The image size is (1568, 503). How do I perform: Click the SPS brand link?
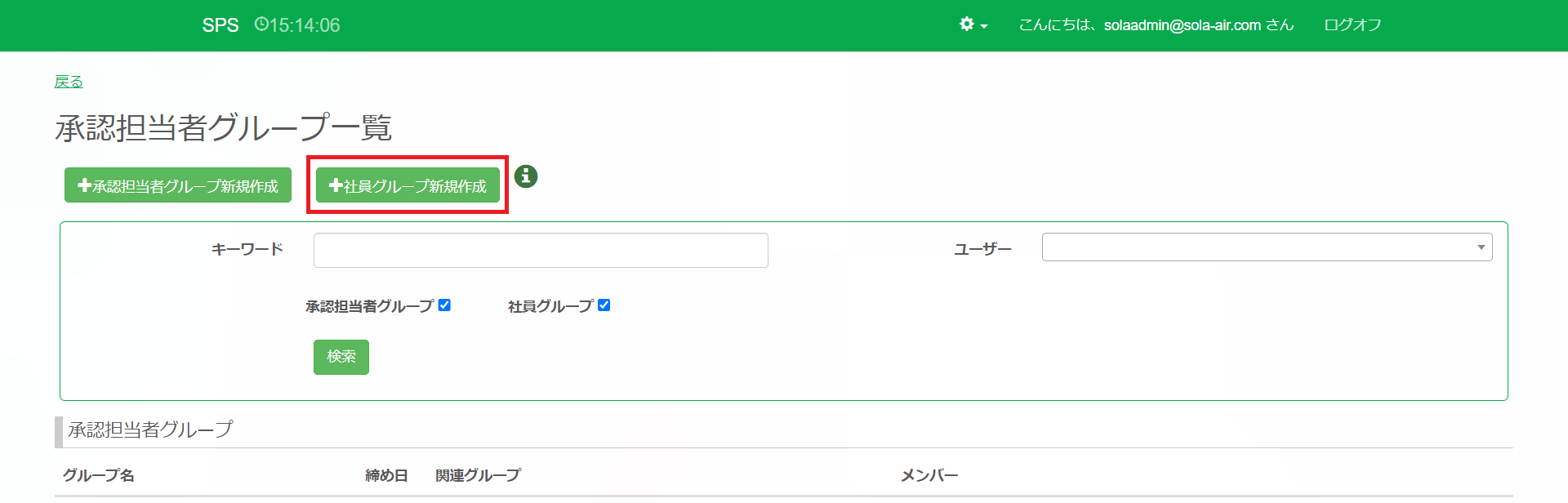coord(220,25)
